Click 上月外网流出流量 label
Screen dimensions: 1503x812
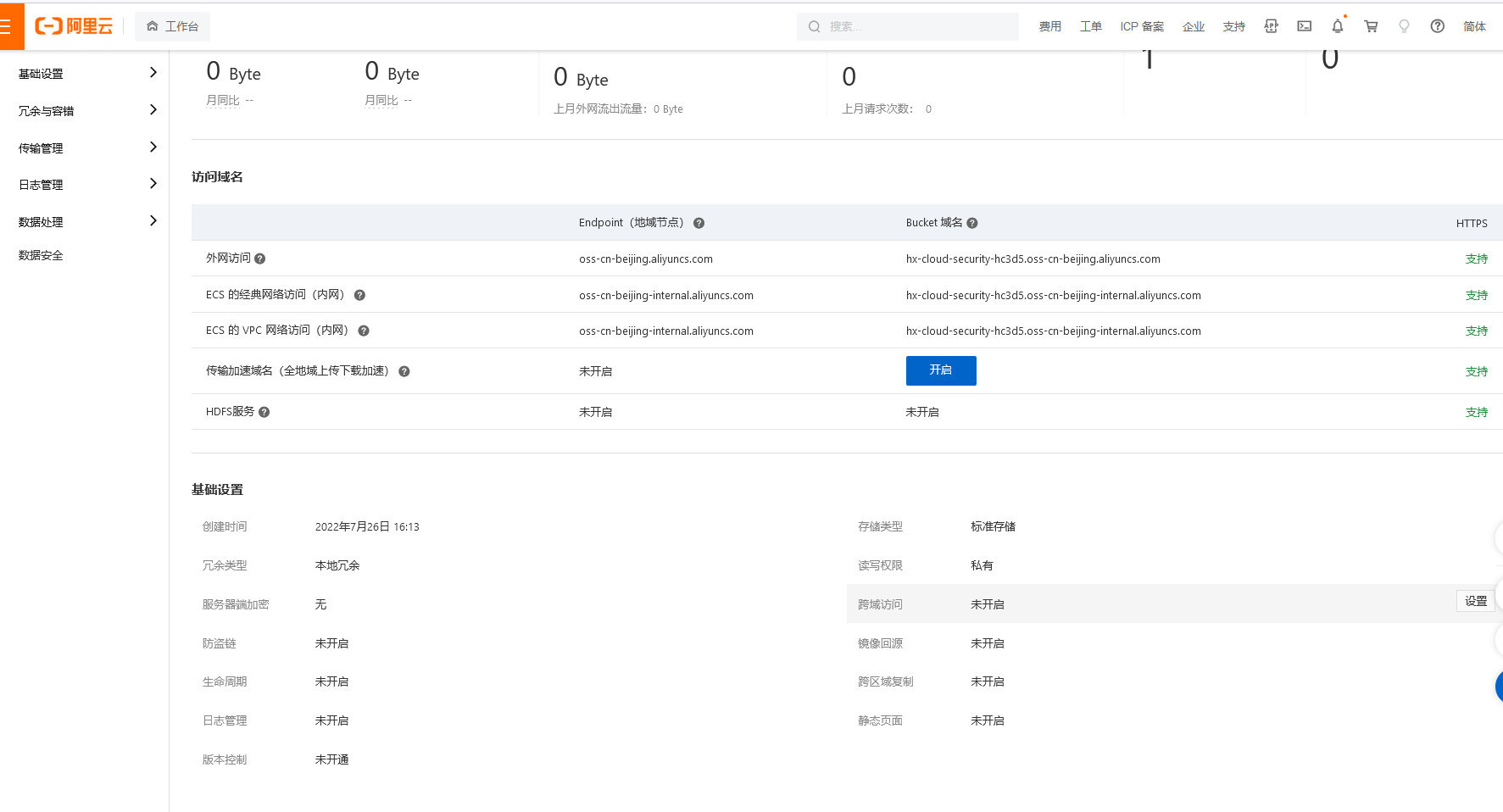pyautogui.click(x=600, y=108)
